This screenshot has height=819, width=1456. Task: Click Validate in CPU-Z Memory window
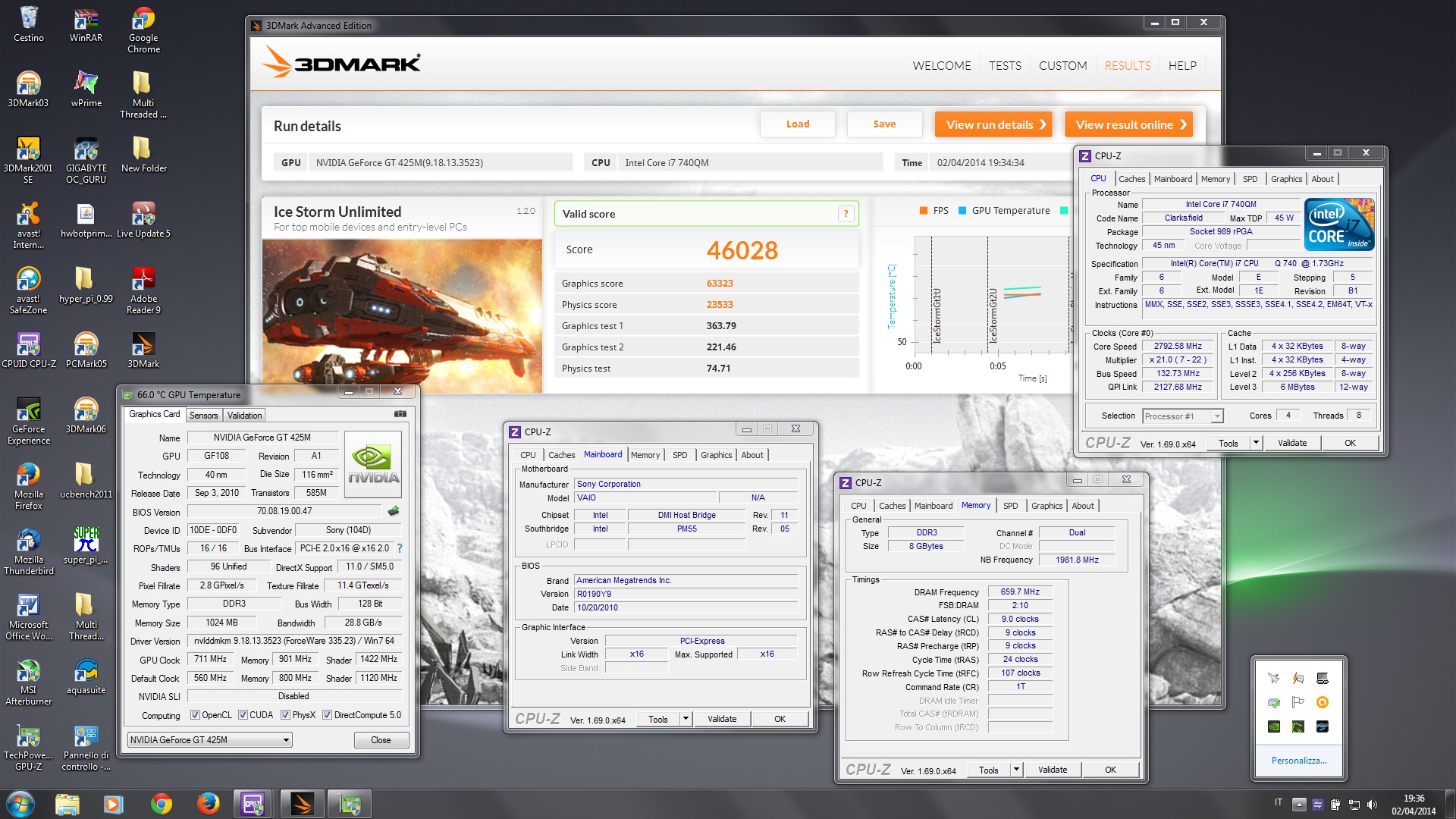click(1053, 770)
